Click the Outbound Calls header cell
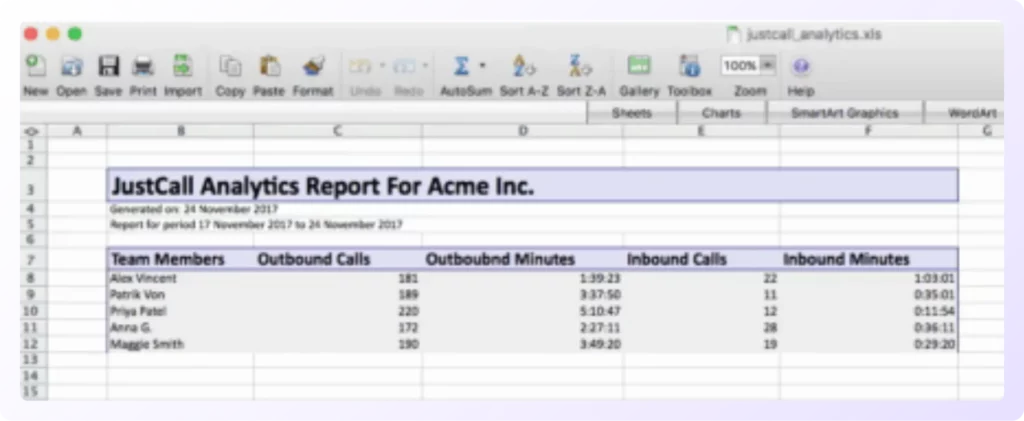 tap(338, 259)
